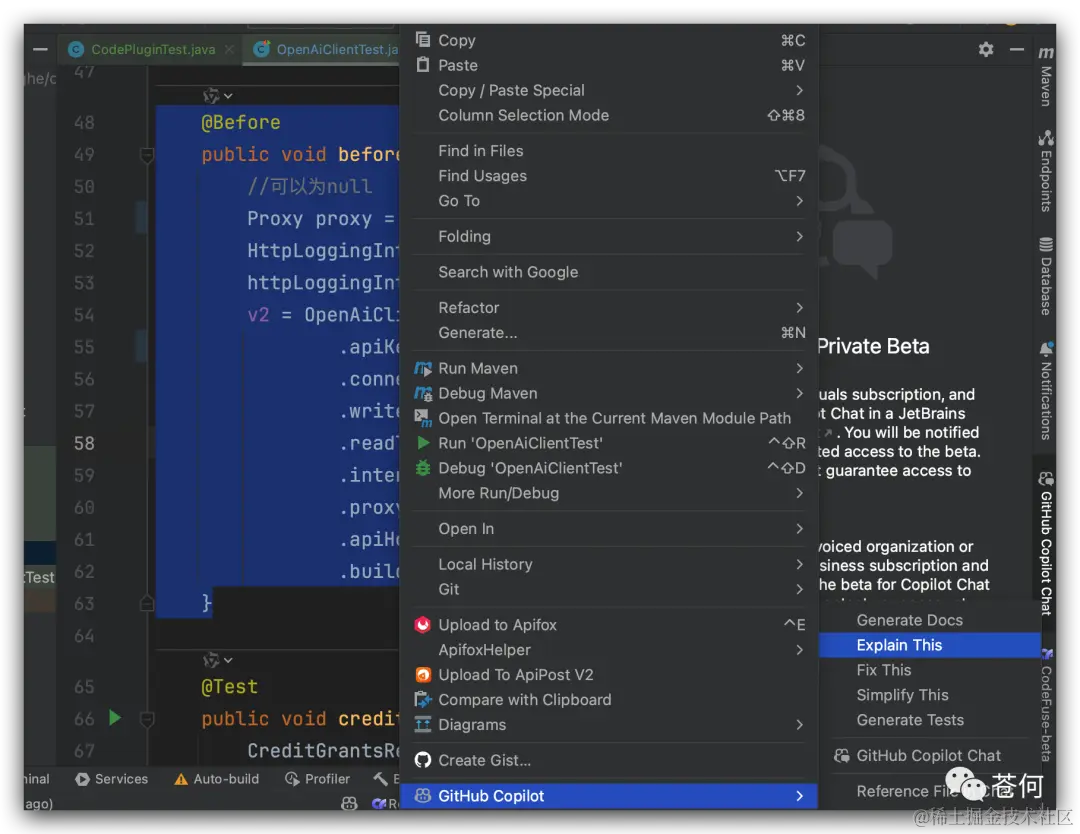The height and width of the screenshot is (834, 1080).
Task: Click the green run arrow for OpenAiClientTest
Action: point(423,443)
